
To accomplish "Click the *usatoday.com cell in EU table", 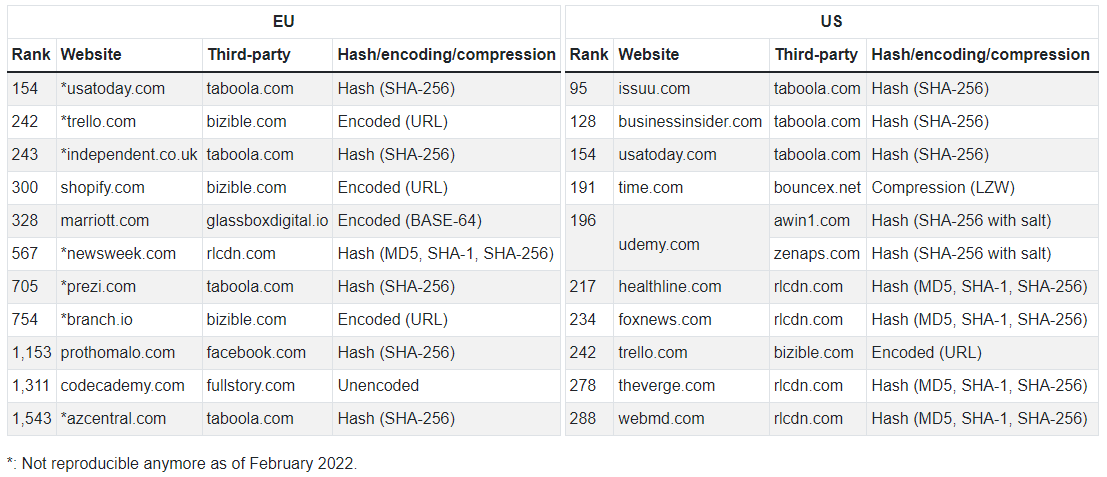I will (x=129, y=89).
